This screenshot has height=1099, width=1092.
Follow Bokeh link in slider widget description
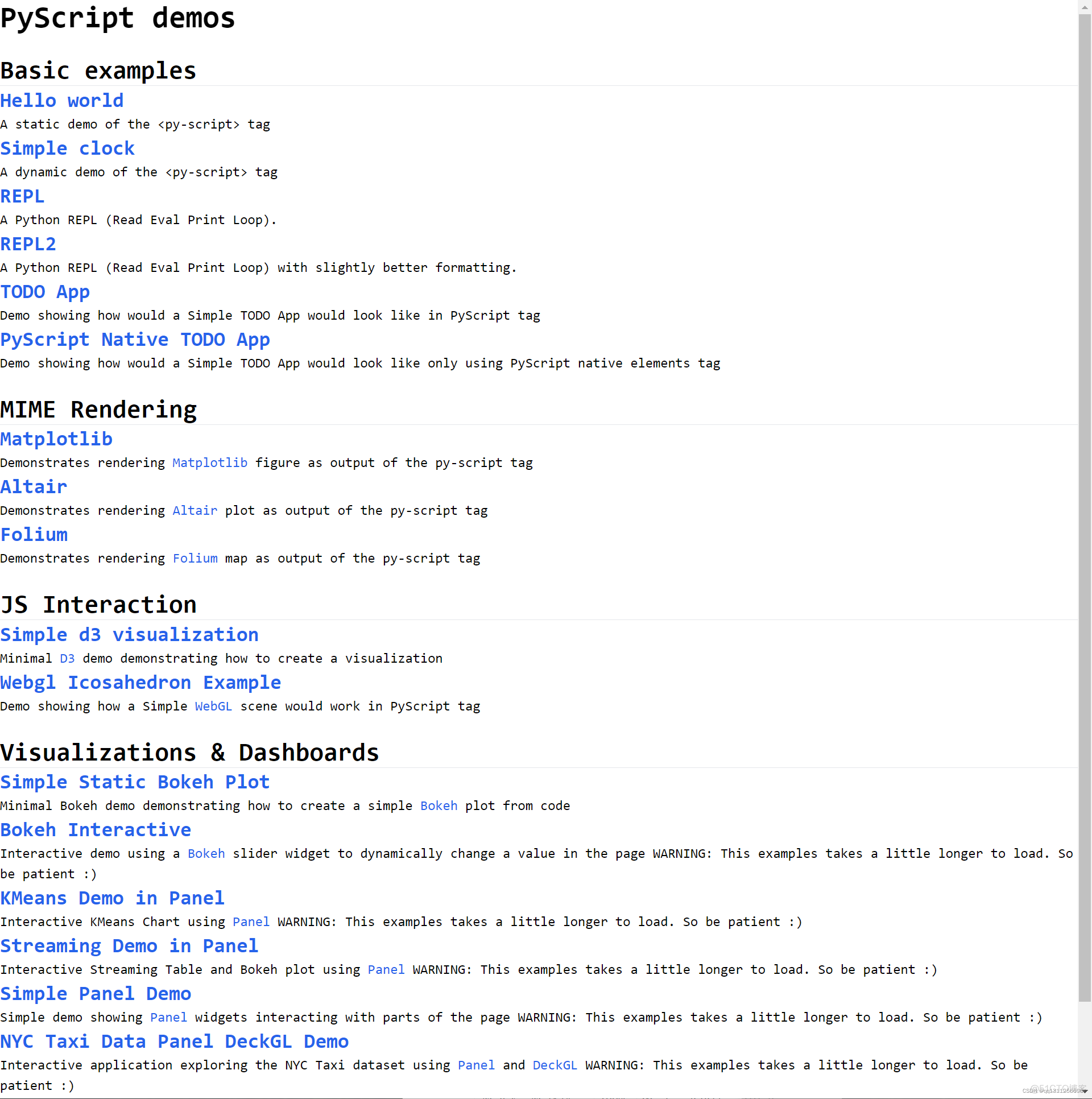click(206, 854)
